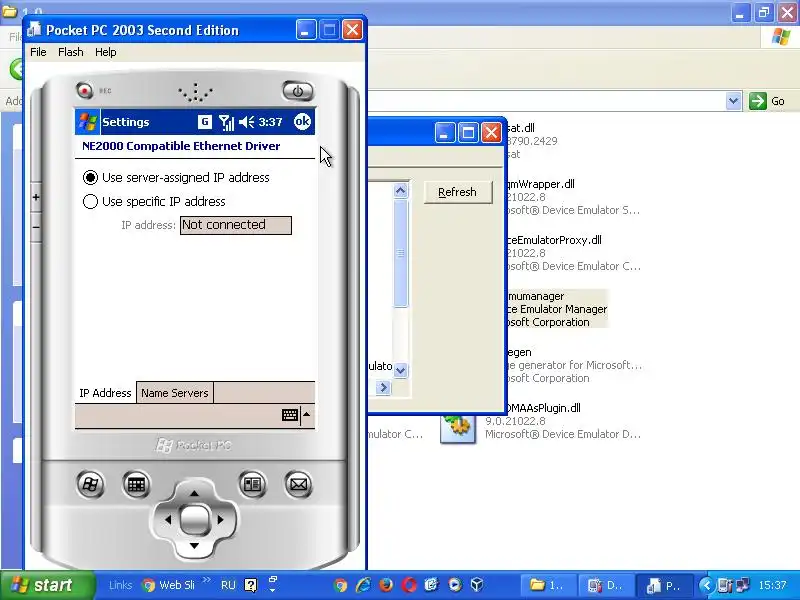
Task: Click the D-pad left arrow
Action: (168, 520)
